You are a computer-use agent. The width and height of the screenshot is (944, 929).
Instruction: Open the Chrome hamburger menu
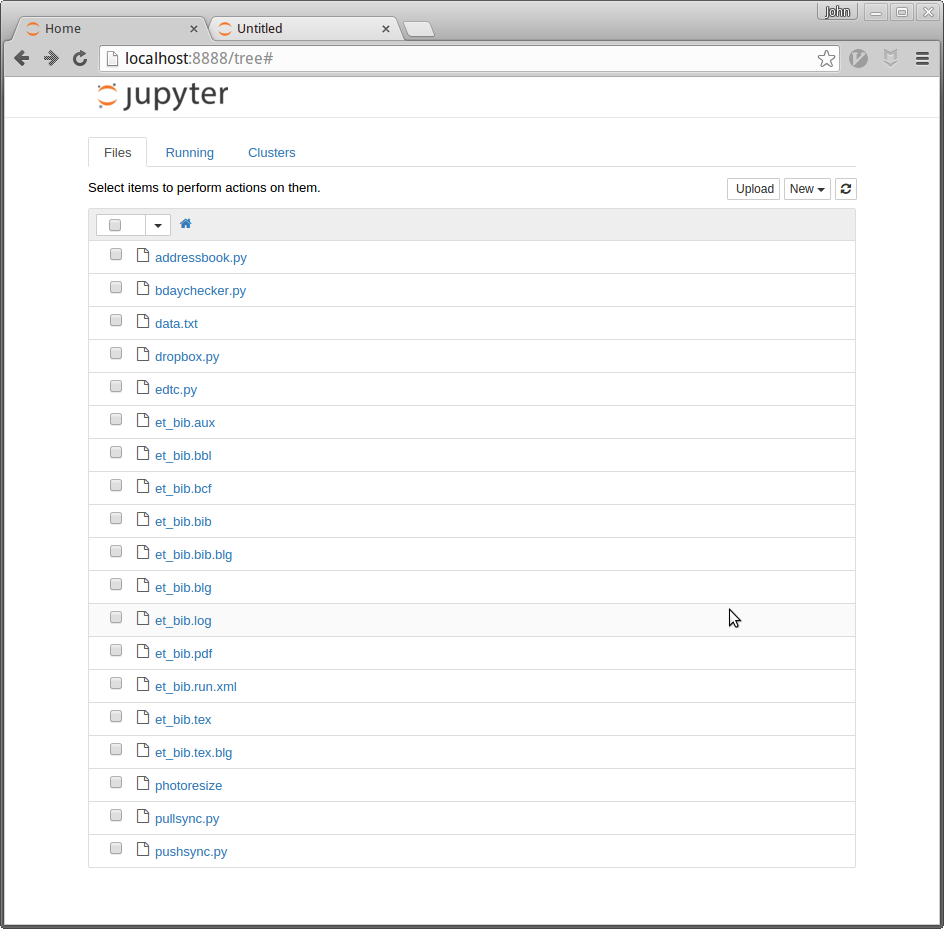point(922,59)
